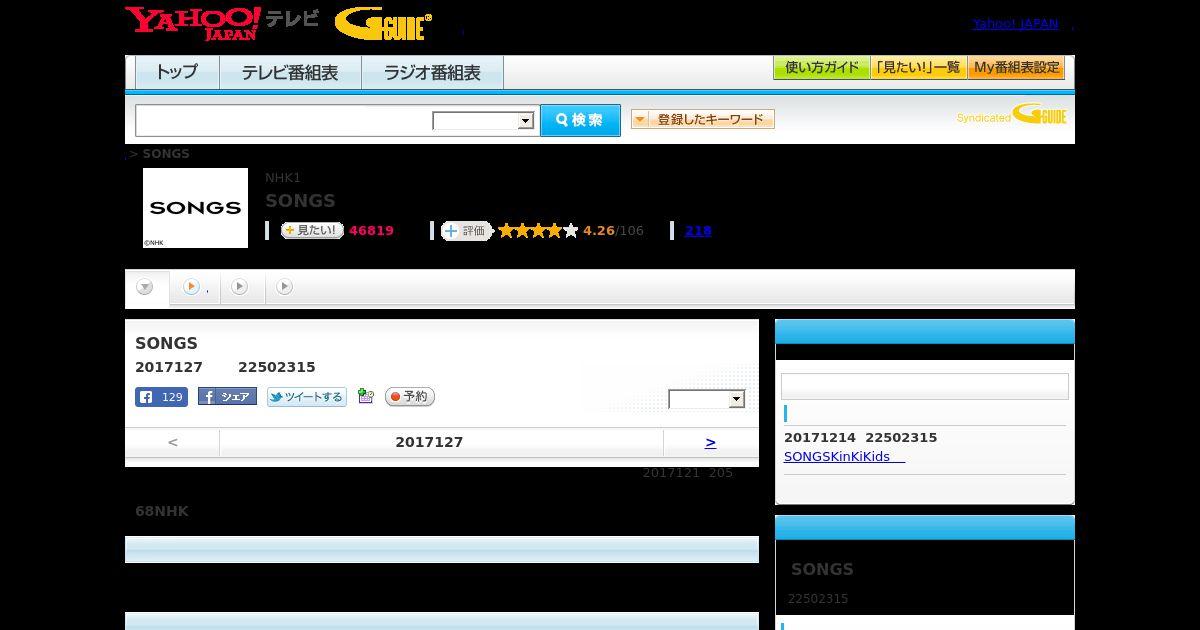Share on Facebook with シェア button
Screen dimensions: 1200x630
(x=227, y=397)
